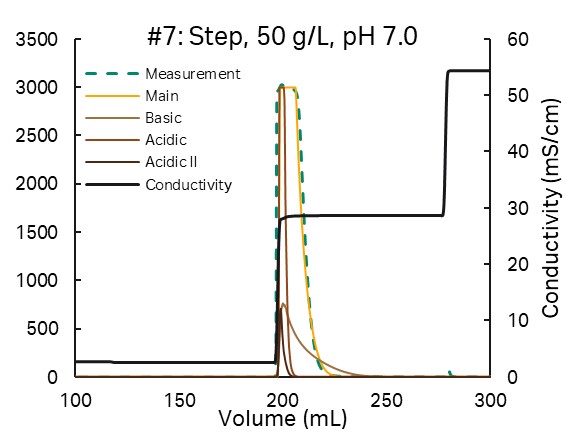
Task: Click the orange Main legend line swatch
Action: [112, 96]
